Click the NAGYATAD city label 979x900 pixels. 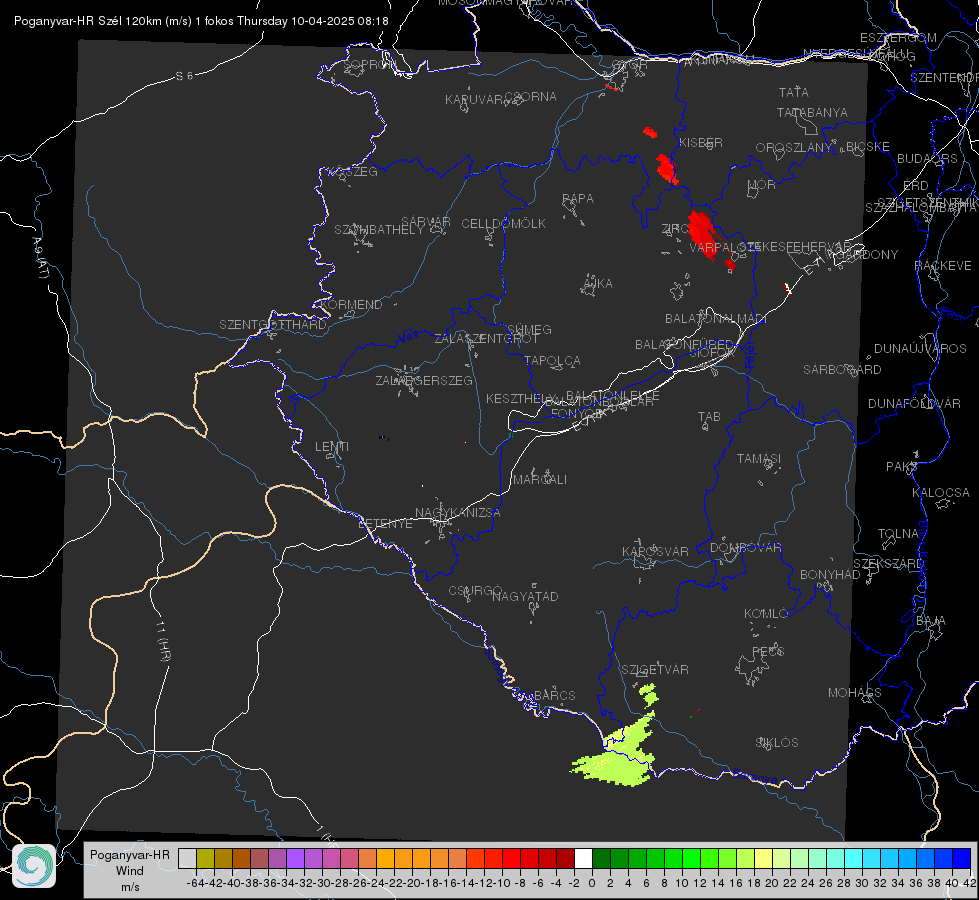(525, 596)
